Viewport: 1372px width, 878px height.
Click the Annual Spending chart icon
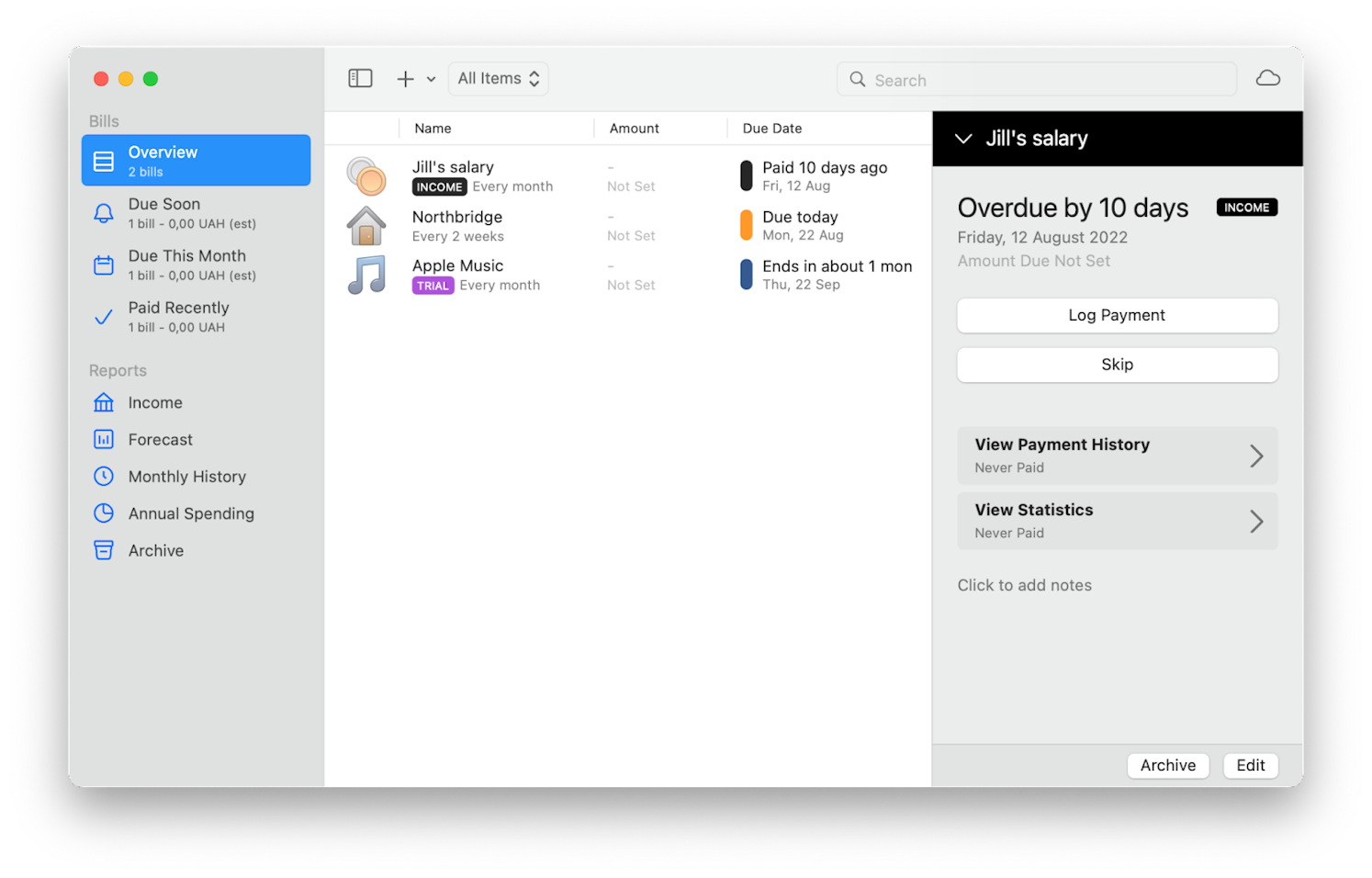(x=104, y=513)
